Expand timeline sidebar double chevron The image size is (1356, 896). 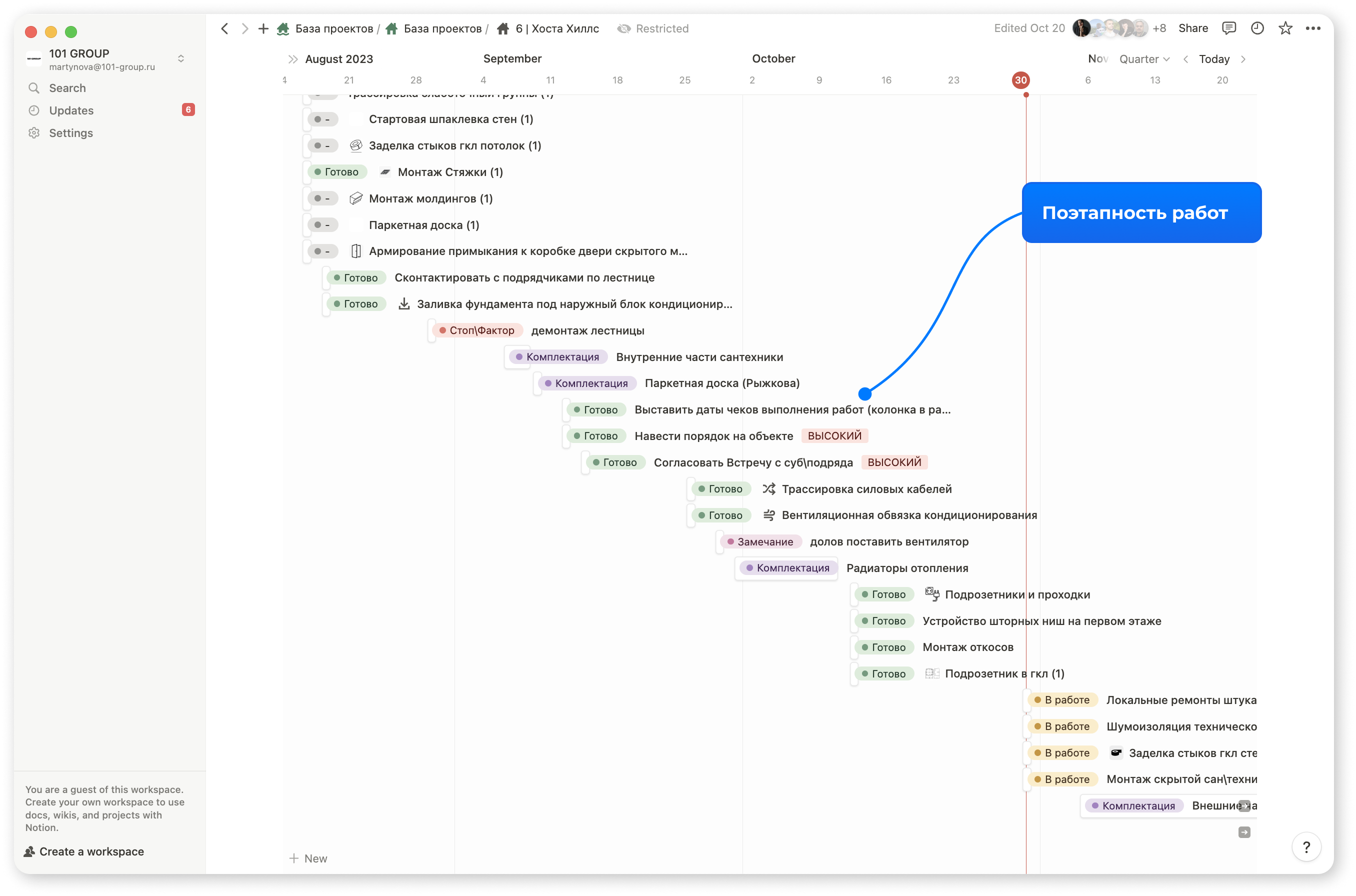click(x=293, y=59)
